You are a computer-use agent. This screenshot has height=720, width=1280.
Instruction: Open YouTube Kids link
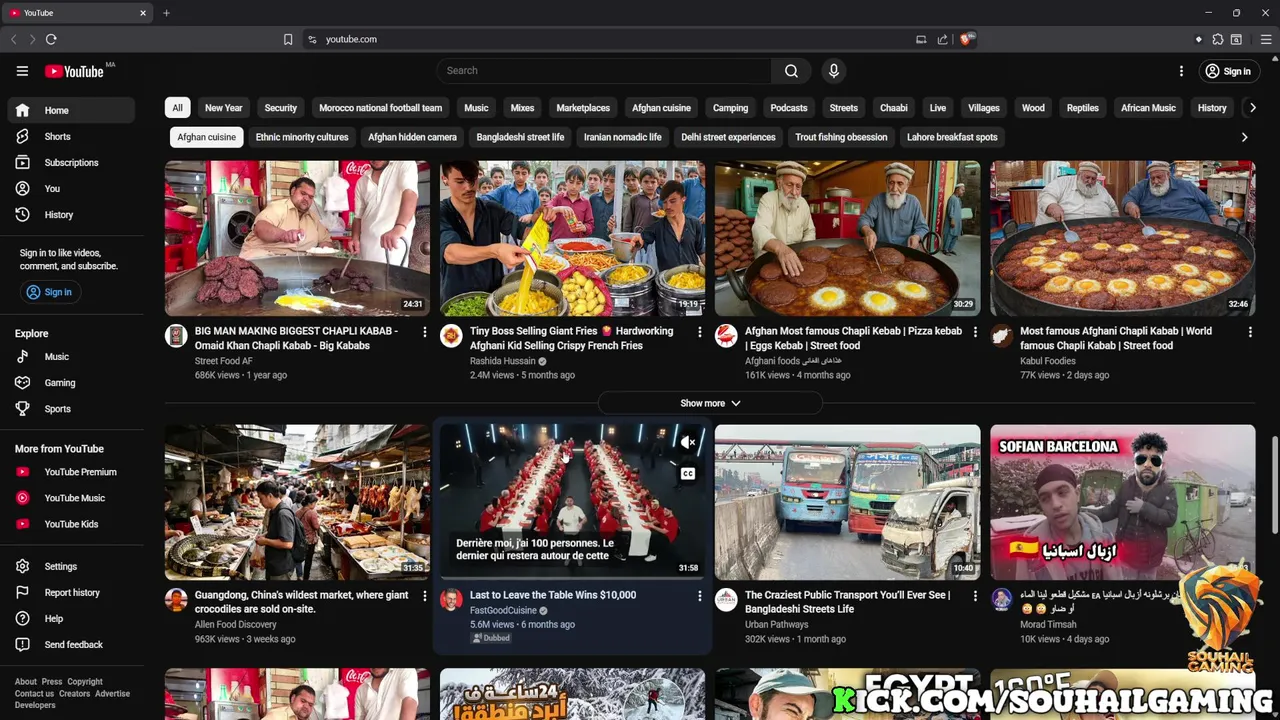(71, 524)
